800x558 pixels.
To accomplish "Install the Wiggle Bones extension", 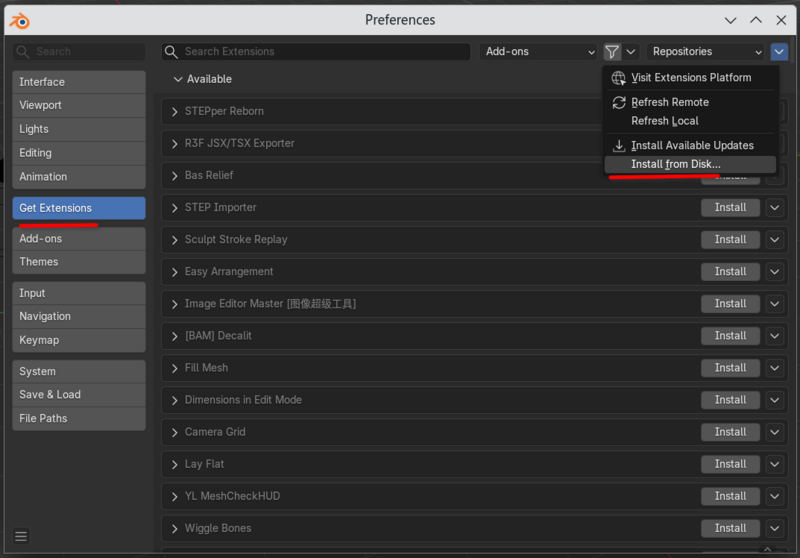I will coord(730,528).
